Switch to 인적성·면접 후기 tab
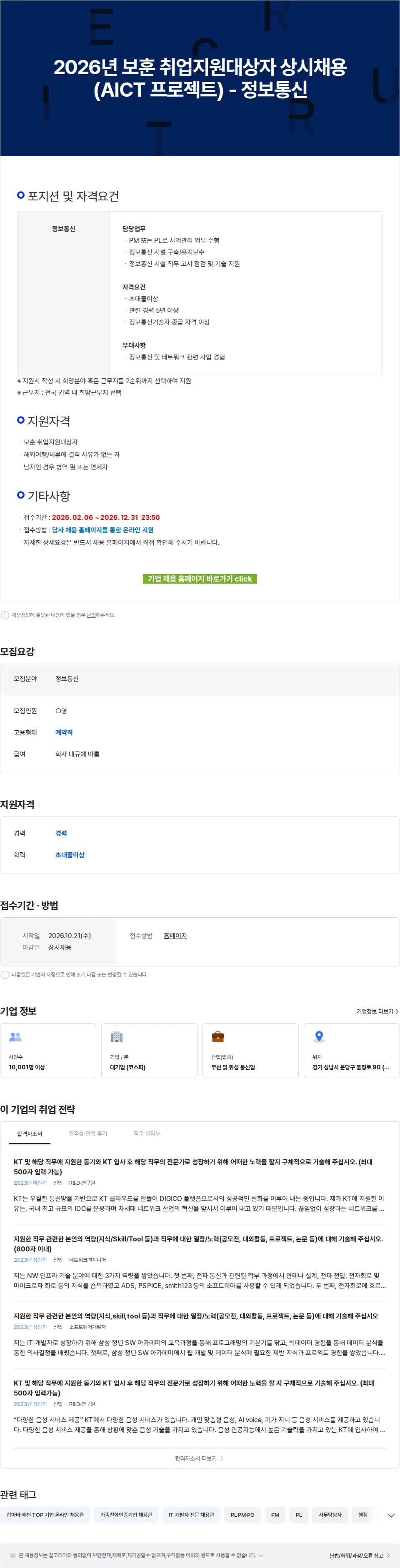 pos(87,1134)
